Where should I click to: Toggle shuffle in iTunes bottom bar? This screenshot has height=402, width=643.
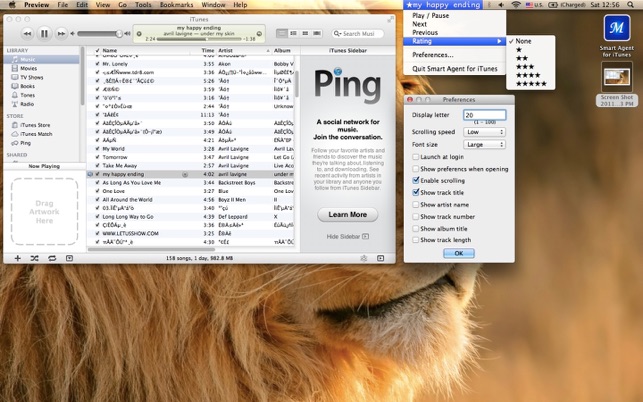point(34,258)
